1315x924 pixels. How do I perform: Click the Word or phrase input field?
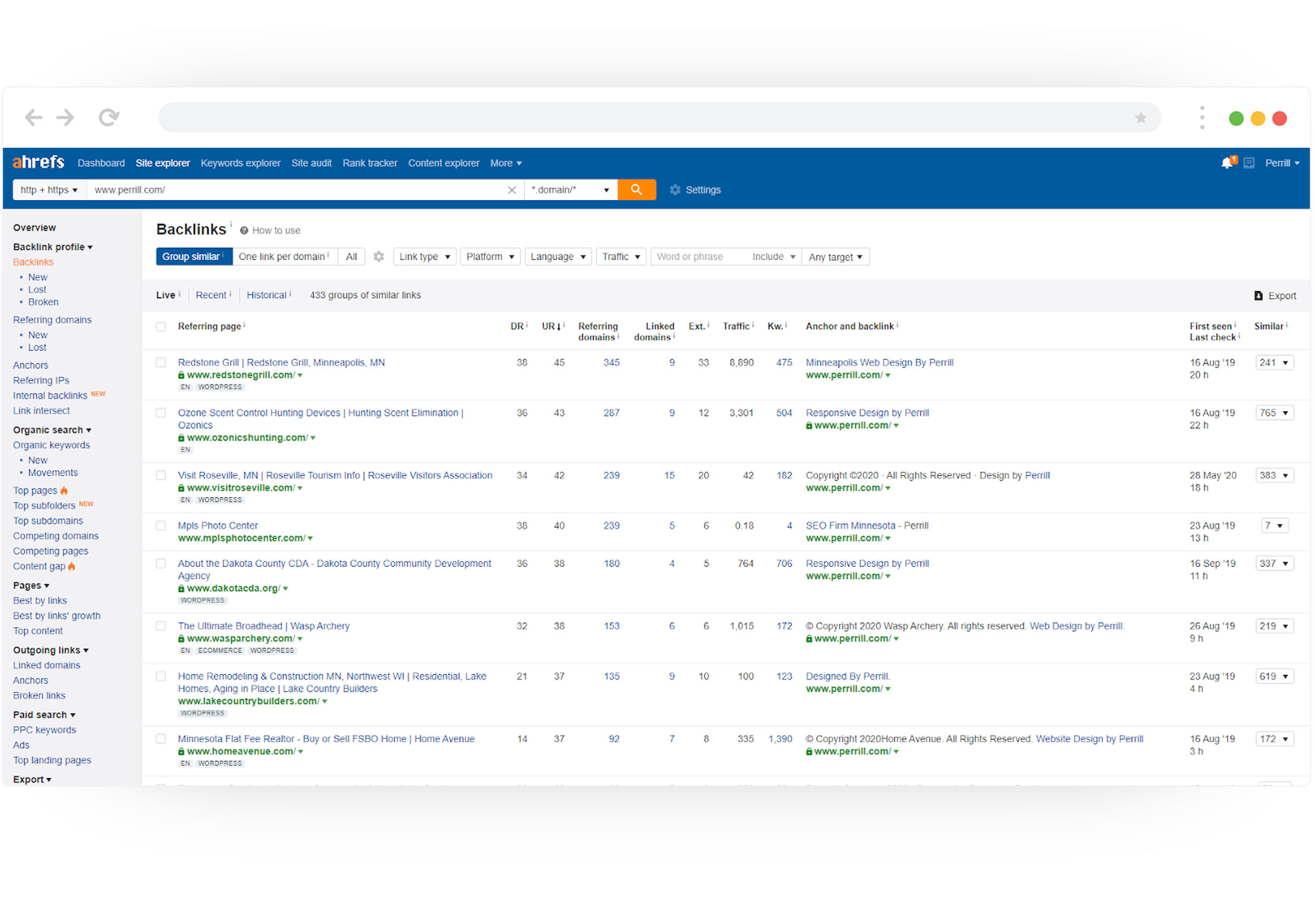699,257
